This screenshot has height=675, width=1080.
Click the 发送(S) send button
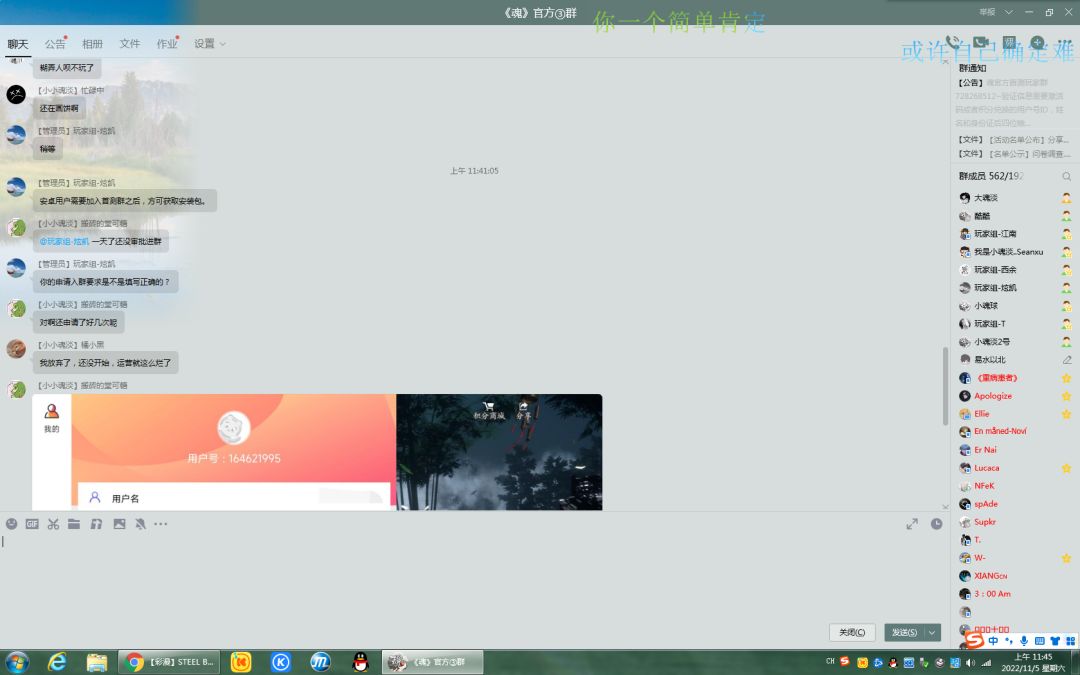pyautogui.click(x=904, y=632)
